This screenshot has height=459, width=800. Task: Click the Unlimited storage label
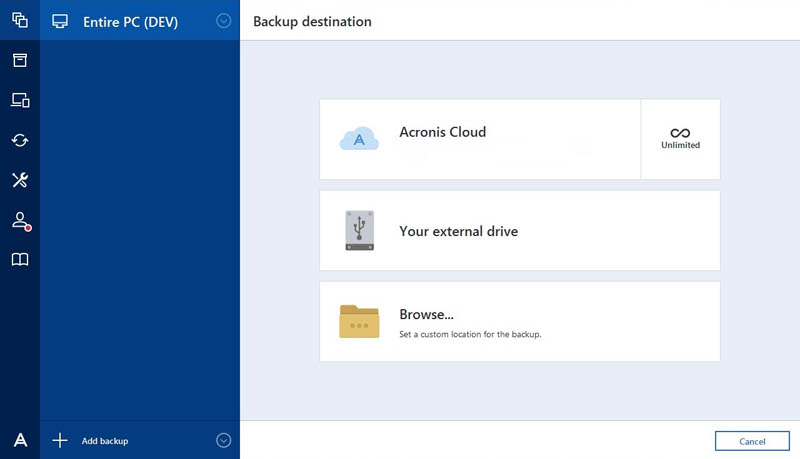[x=680, y=145]
